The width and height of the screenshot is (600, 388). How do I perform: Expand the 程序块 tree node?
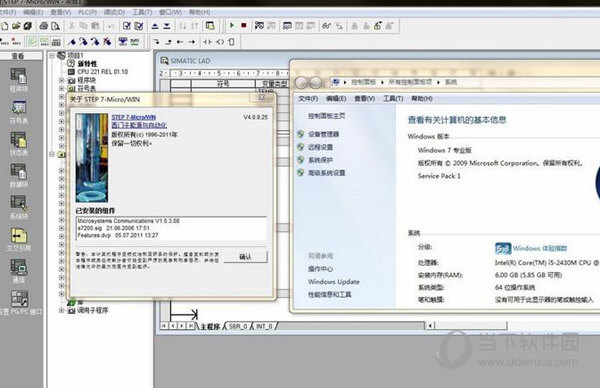click(x=61, y=80)
